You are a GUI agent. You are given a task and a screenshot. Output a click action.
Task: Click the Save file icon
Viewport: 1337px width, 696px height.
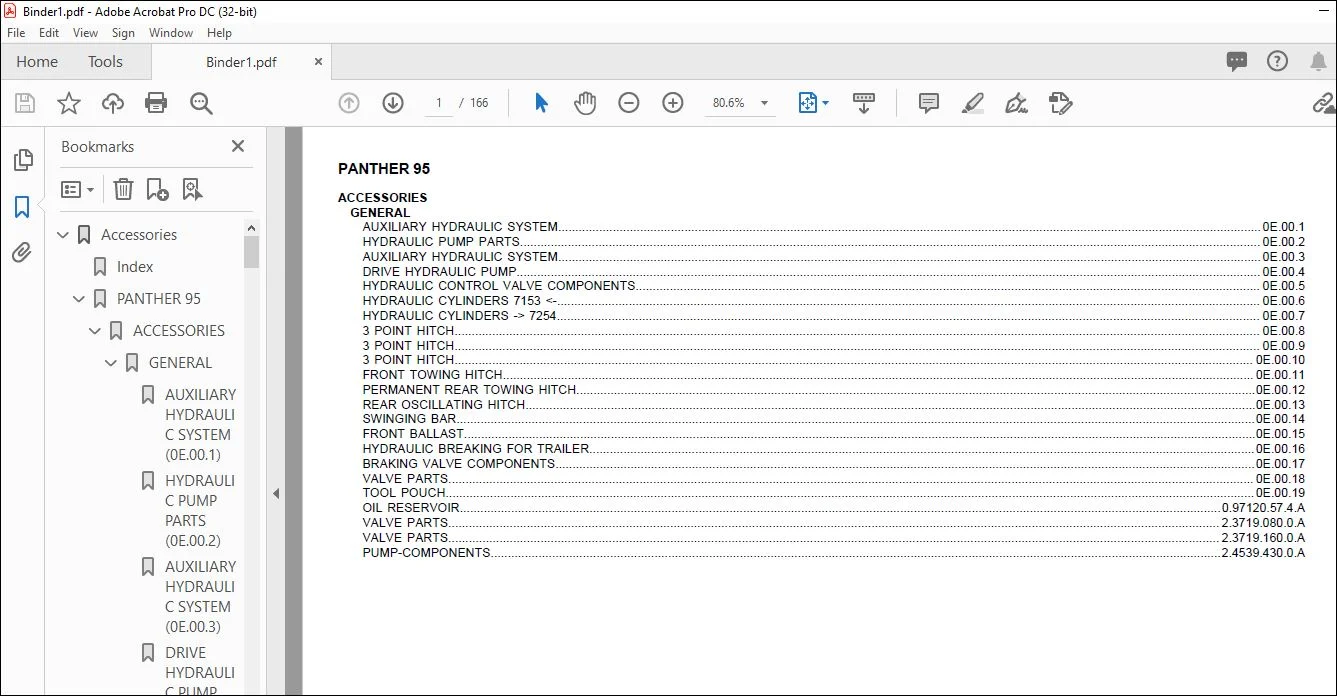[25, 103]
